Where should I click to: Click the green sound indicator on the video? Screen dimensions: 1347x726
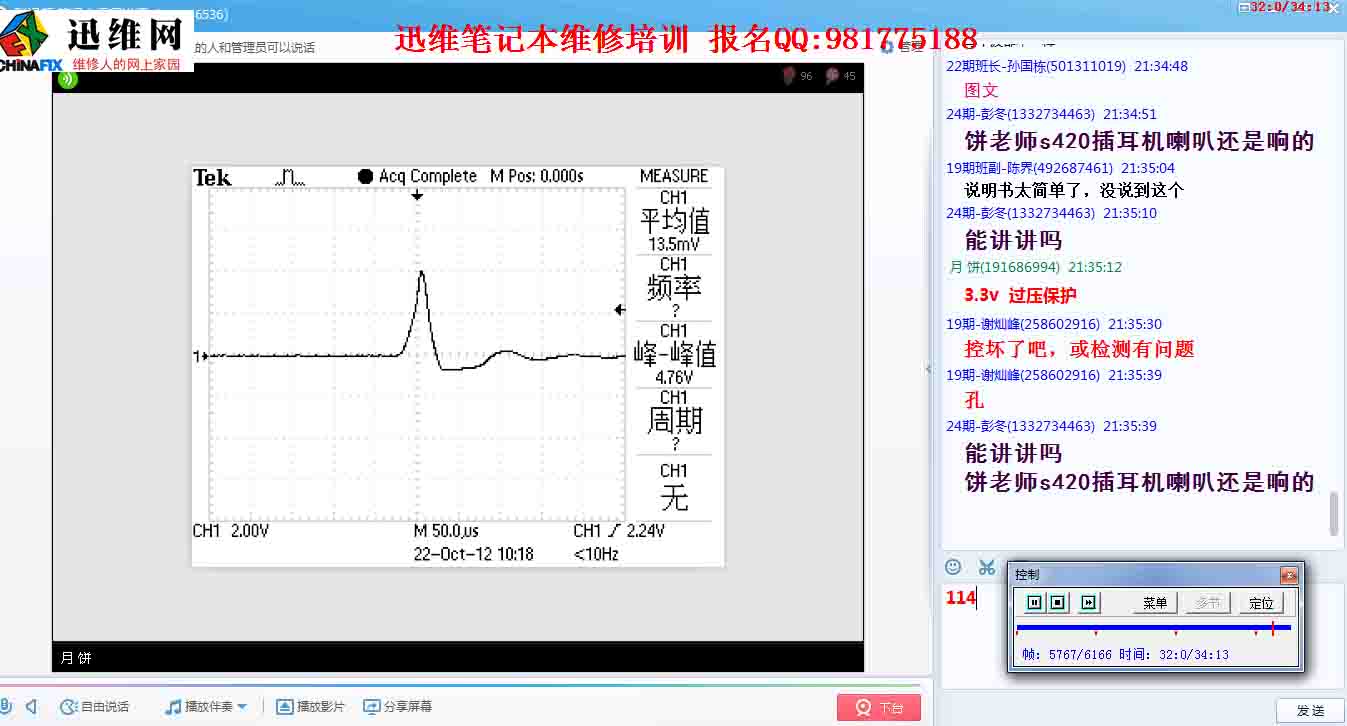(x=67, y=77)
